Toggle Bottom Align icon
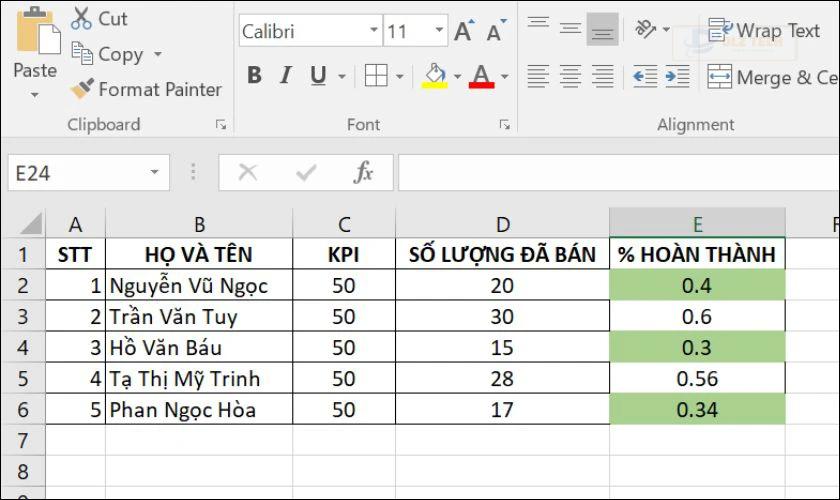 coord(603,29)
